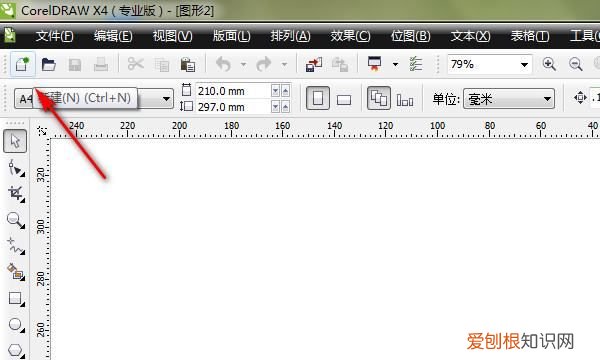600x360 pixels.
Task: Click the document menu icon left of 文件
Action: point(10,36)
